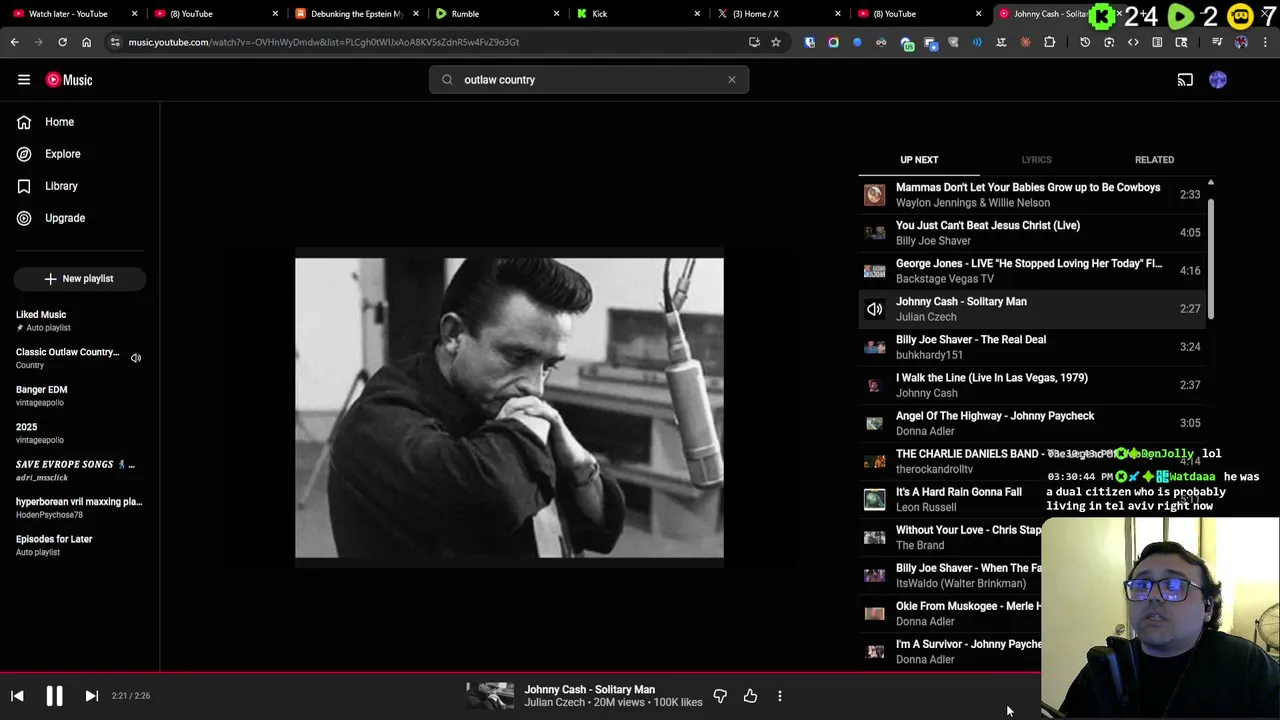Viewport: 1280px width, 720px height.
Task: Open browser home page
Action: point(86,42)
